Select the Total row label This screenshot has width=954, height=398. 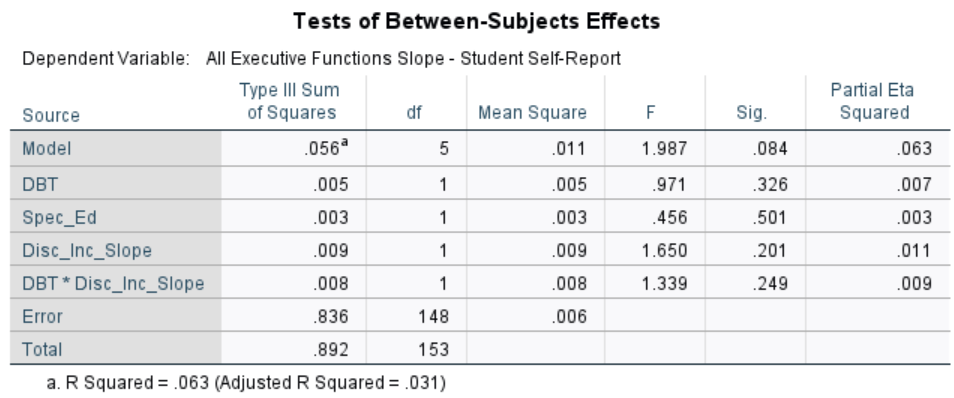[42, 349]
